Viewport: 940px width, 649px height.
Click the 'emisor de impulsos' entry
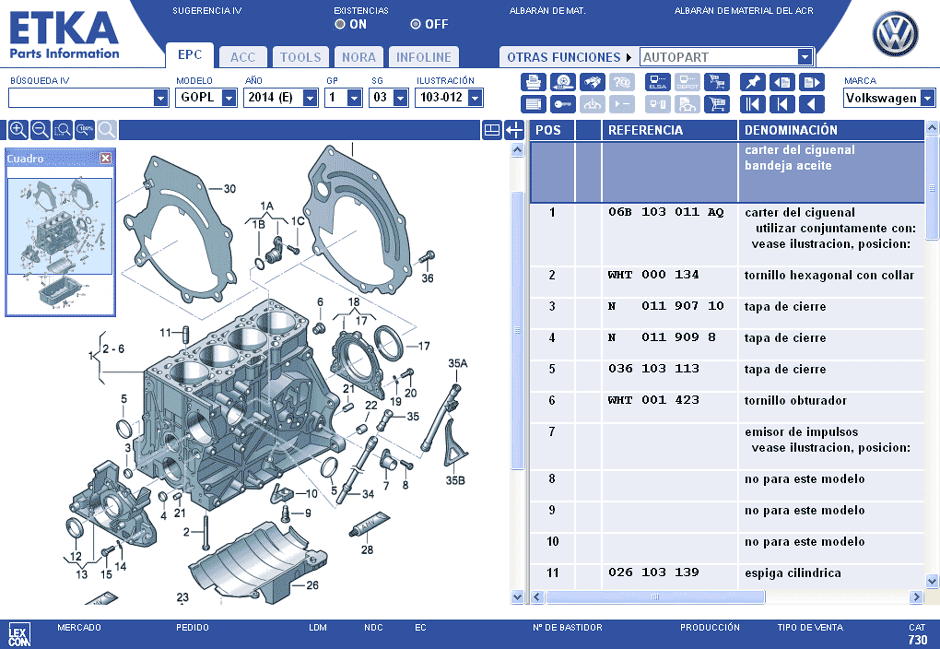coord(801,432)
